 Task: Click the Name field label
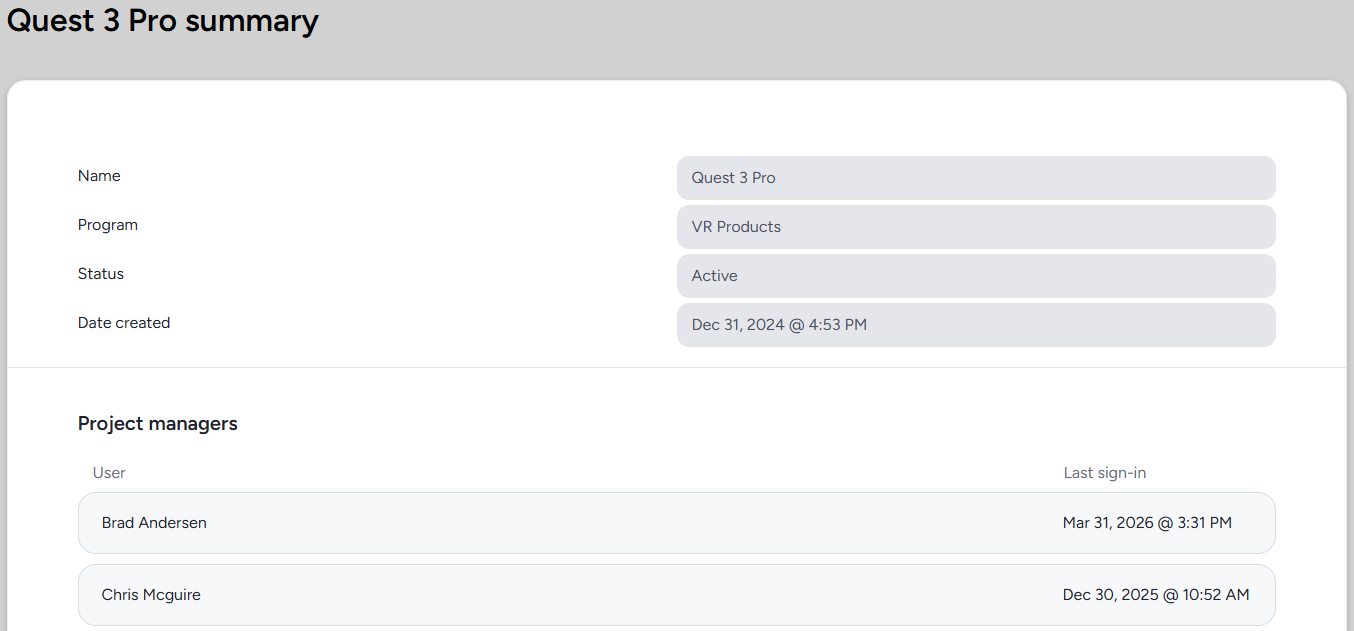99,176
